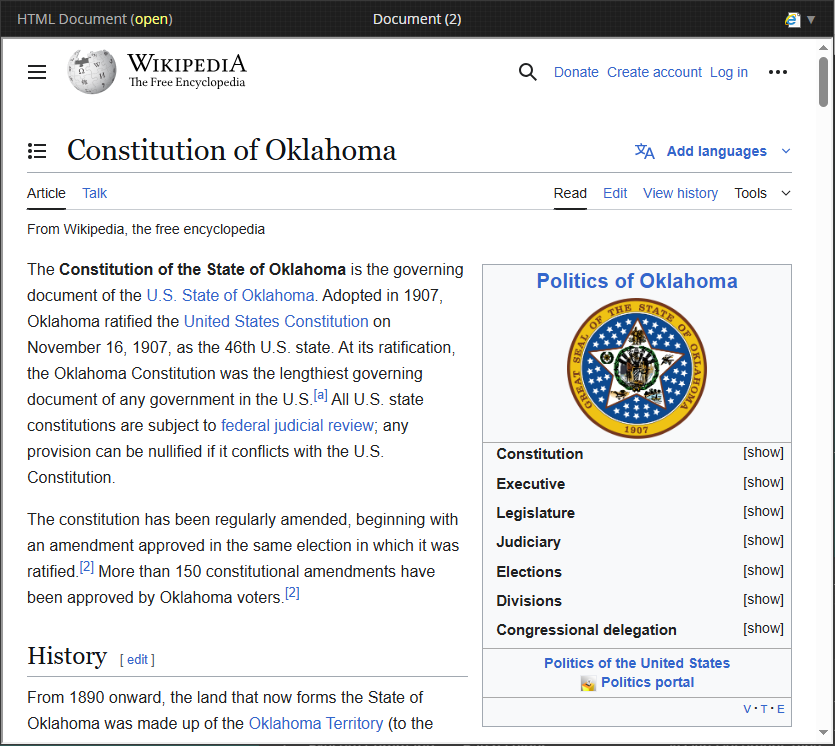Open the Oklahoma Territory link
Image resolution: width=835 pixels, height=746 pixels.
pyautogui.click(x=316, y=724)
